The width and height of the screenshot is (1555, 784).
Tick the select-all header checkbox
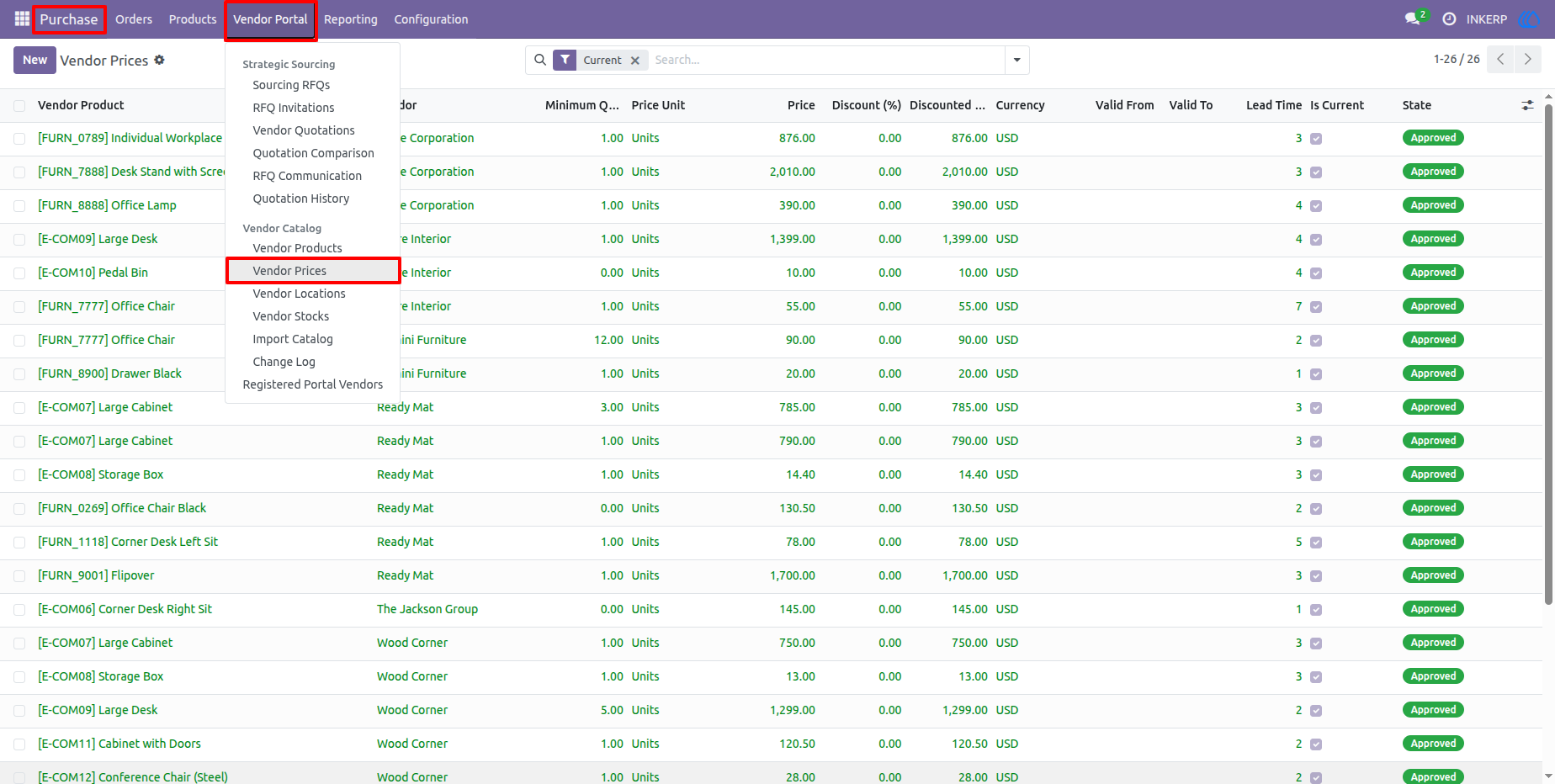point(19,105)
